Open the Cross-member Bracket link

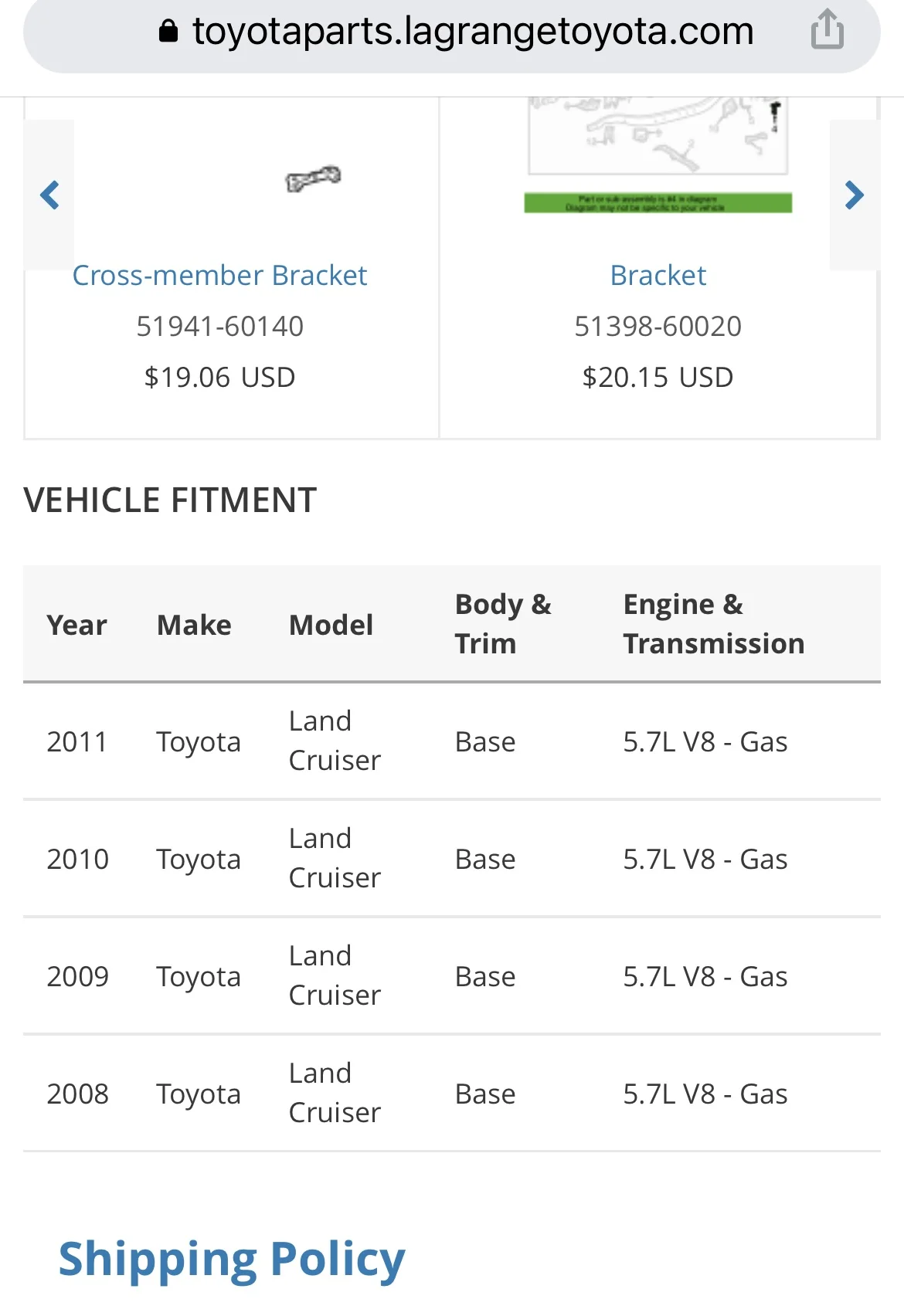click(219, 276)
